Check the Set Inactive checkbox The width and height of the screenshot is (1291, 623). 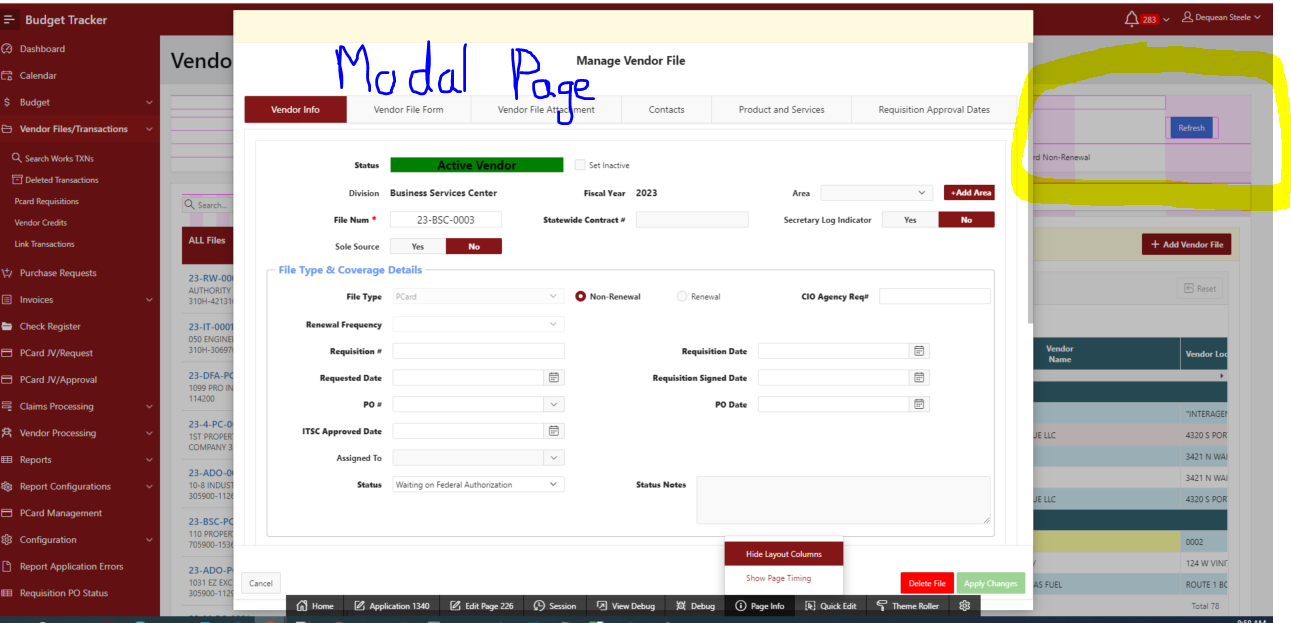pyautogui.click(x=580, y=165)
